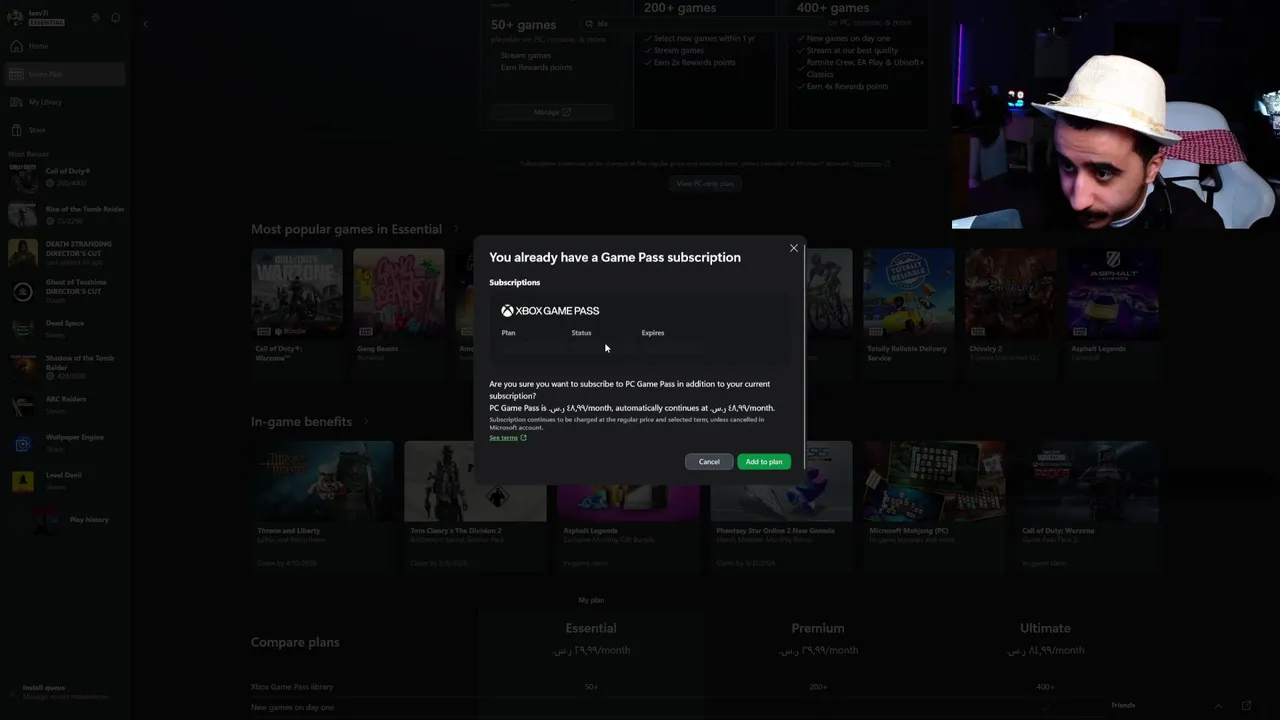Click the Xbox Game Pass logo in dialog
Screen dimensions: 1280x720
550,311
